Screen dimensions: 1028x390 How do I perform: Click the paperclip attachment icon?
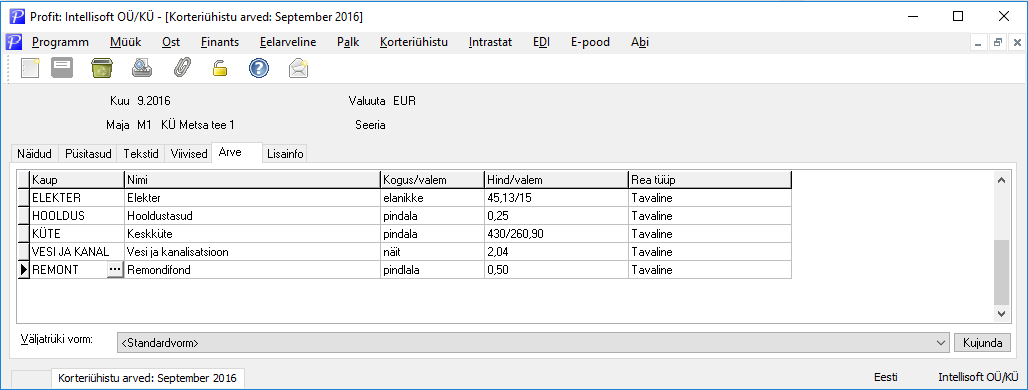pyautogui.click(x=181, y=68)
